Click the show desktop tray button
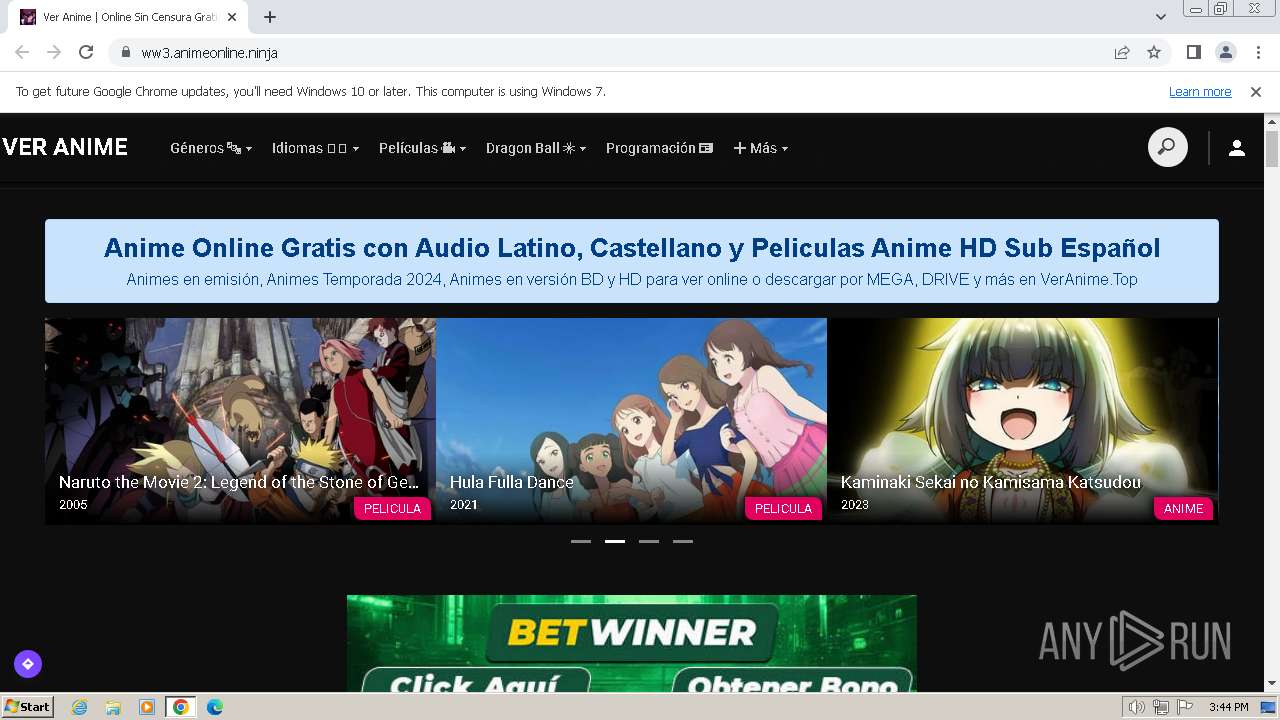 tap(1269, 707)
